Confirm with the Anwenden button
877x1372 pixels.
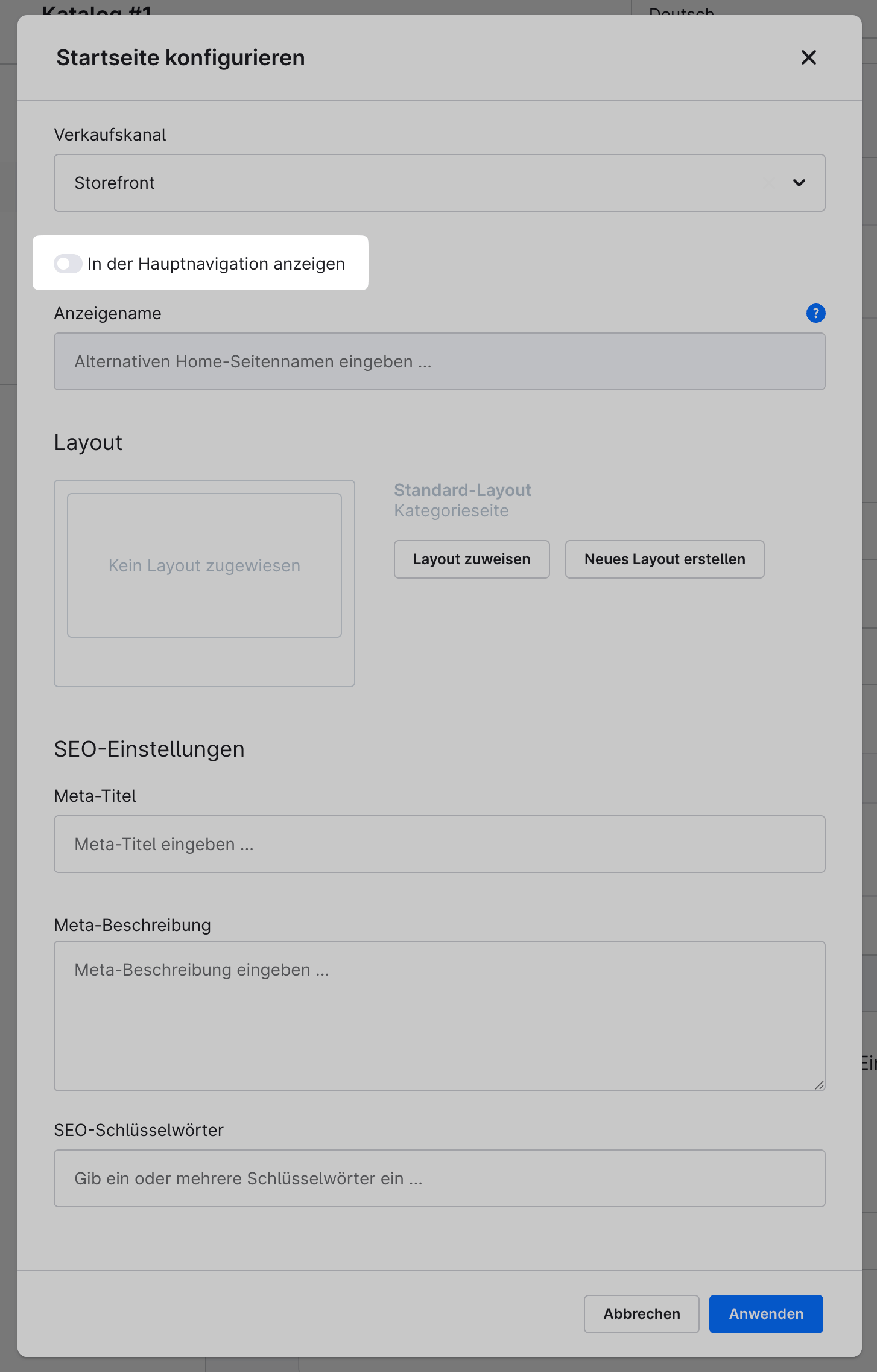pyautogui.click(x=766, y=1314)
